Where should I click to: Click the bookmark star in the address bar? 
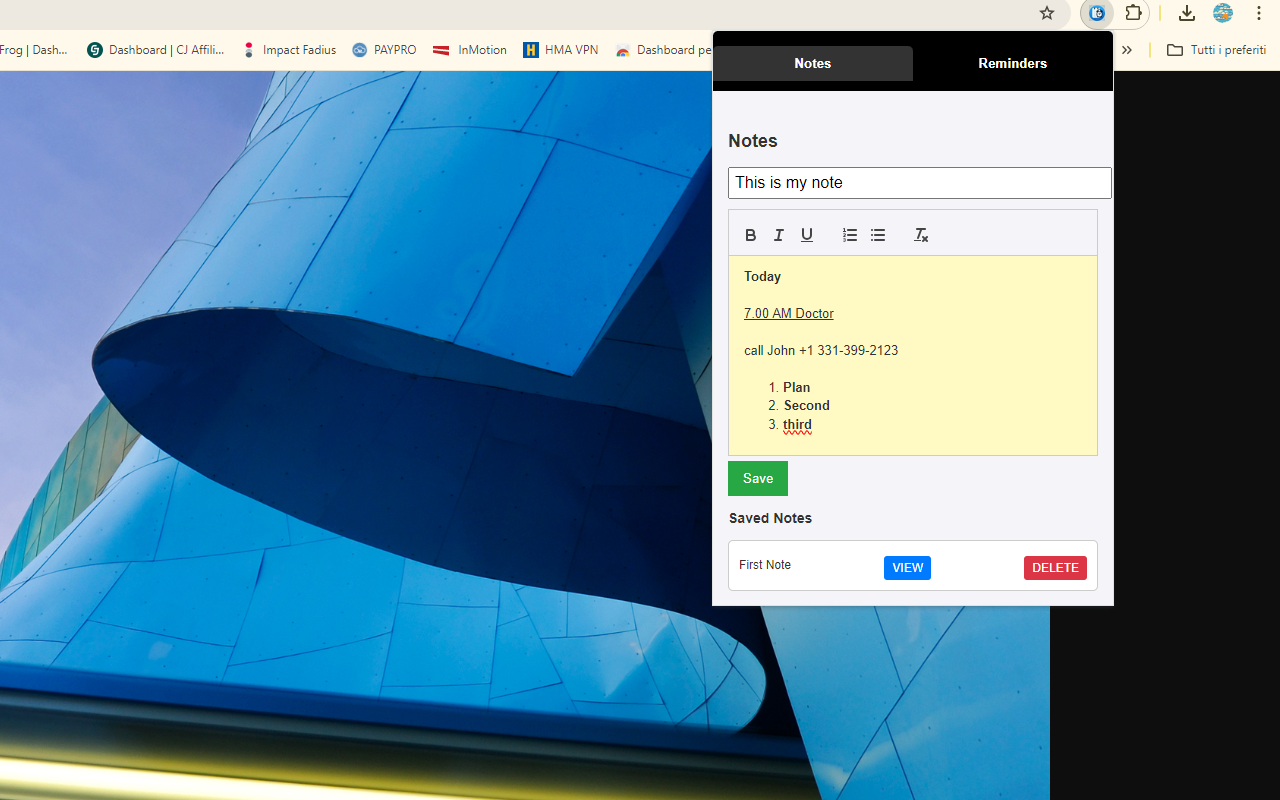point(1046,13)
